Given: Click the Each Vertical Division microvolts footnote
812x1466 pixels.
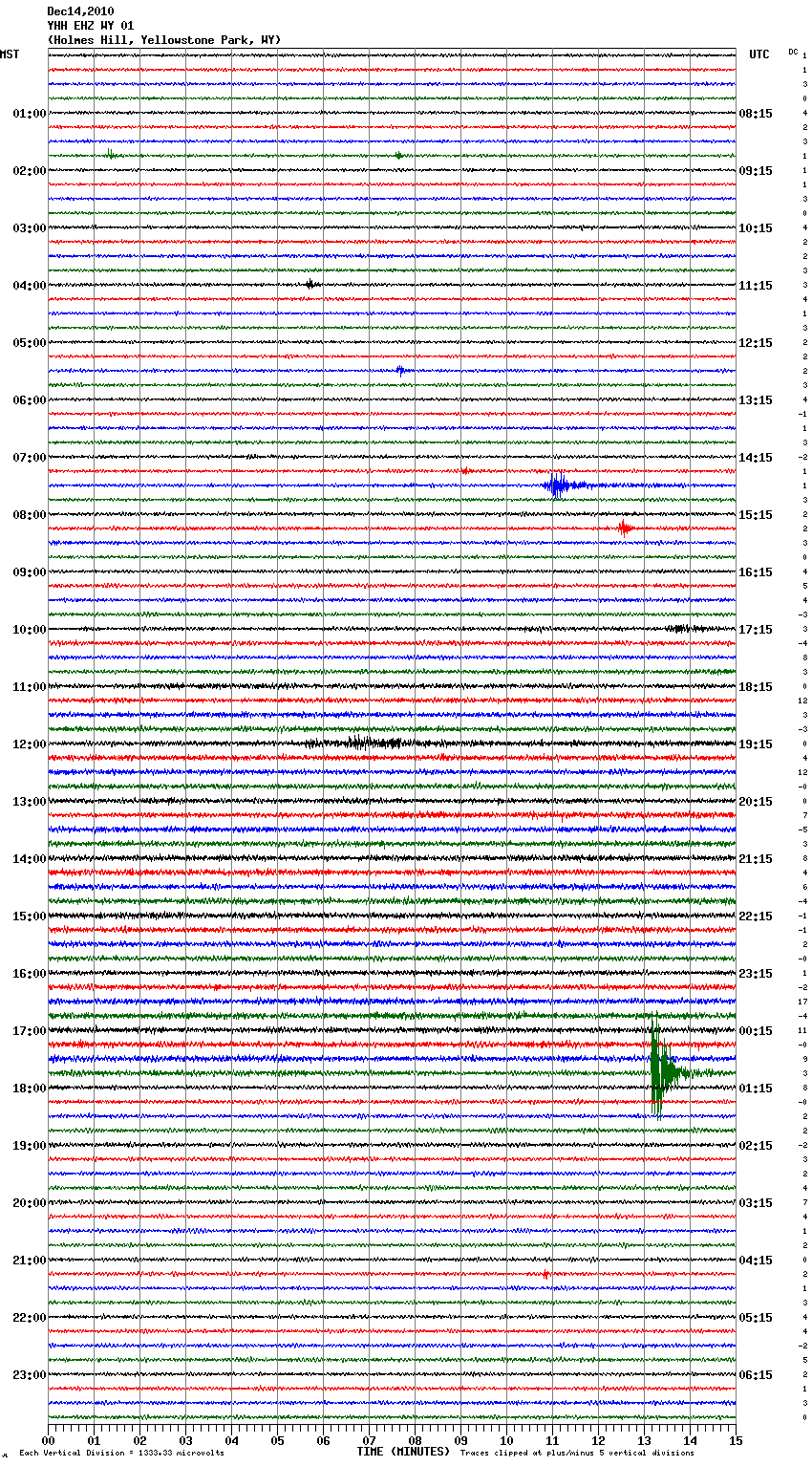Looking at the screenshot, I should (121, 1453).
